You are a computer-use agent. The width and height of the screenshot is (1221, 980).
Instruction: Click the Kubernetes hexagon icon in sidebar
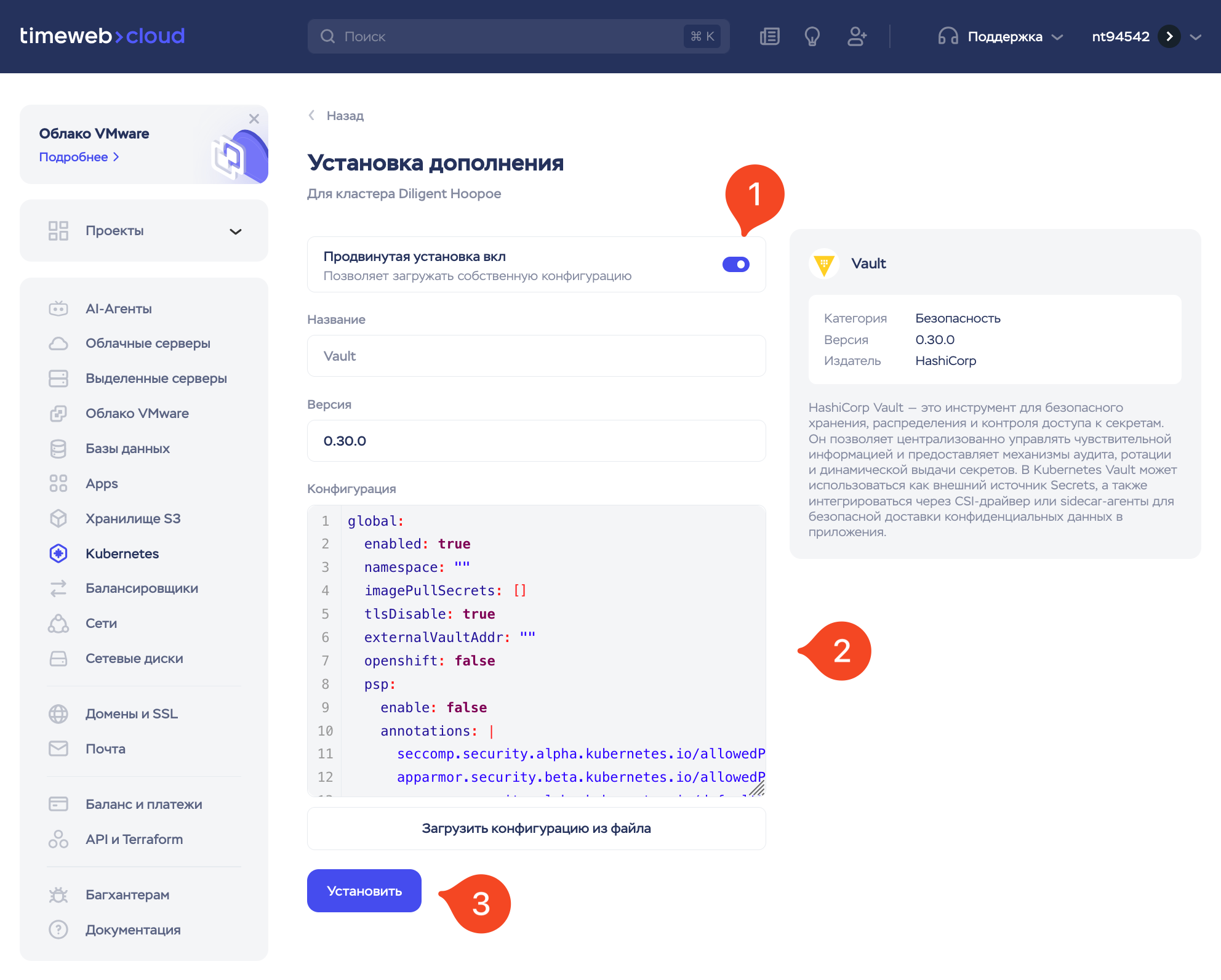pos(58,553)
